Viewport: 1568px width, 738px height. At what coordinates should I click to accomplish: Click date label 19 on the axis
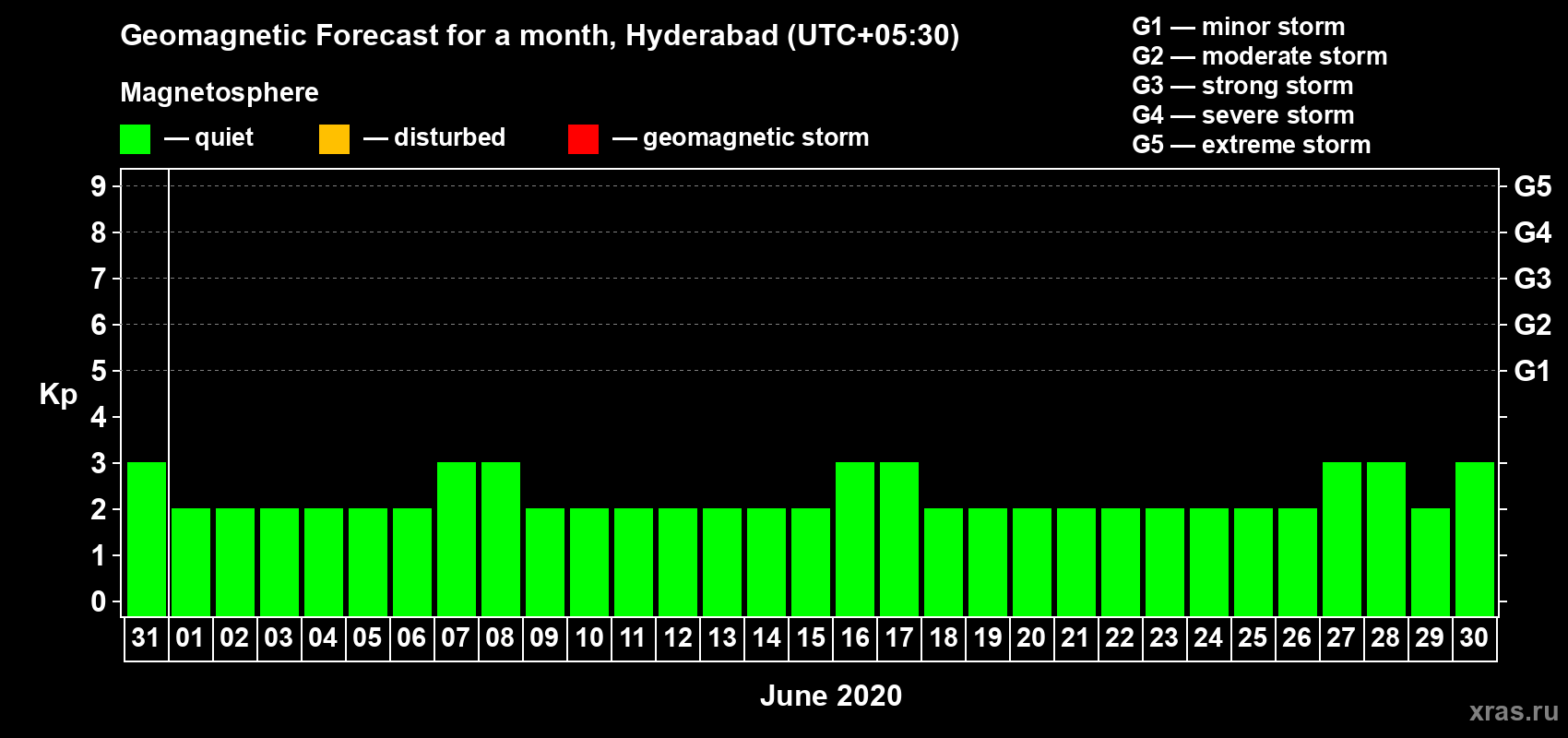(987, 637)
